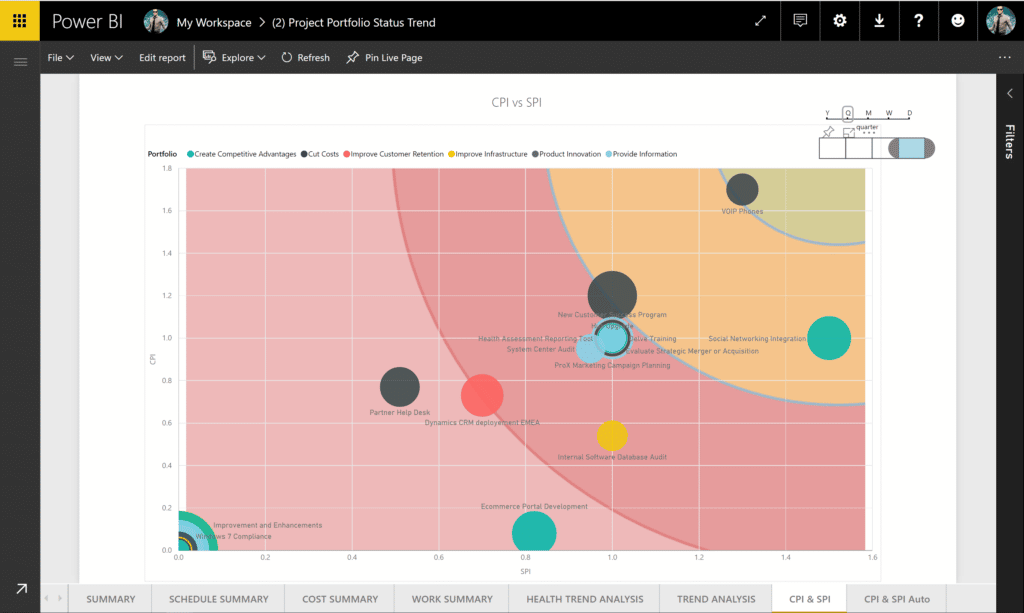This screenshot has width=1024, height=613.
Task: Open the SCHEDULE SUMMARY tab
Action: pyautogui.click(x=218, y=599)
